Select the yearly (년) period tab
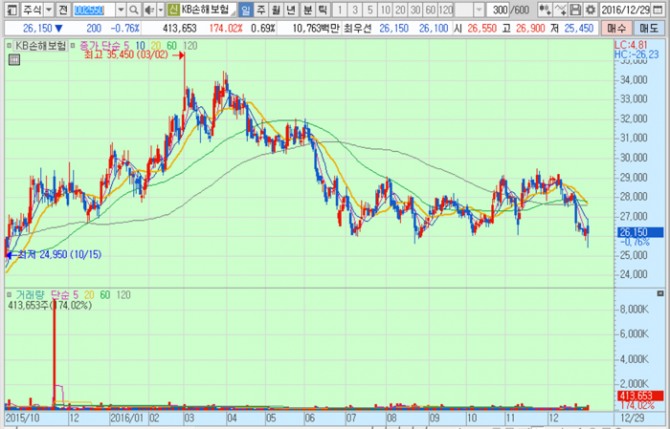 point(291,9)
